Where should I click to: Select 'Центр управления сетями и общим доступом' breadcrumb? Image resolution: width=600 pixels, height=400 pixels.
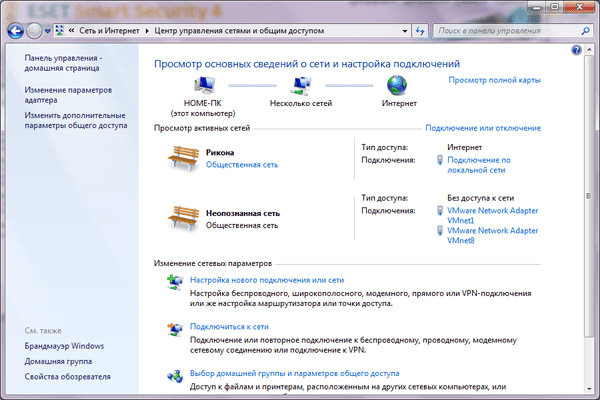coord(239,31)
